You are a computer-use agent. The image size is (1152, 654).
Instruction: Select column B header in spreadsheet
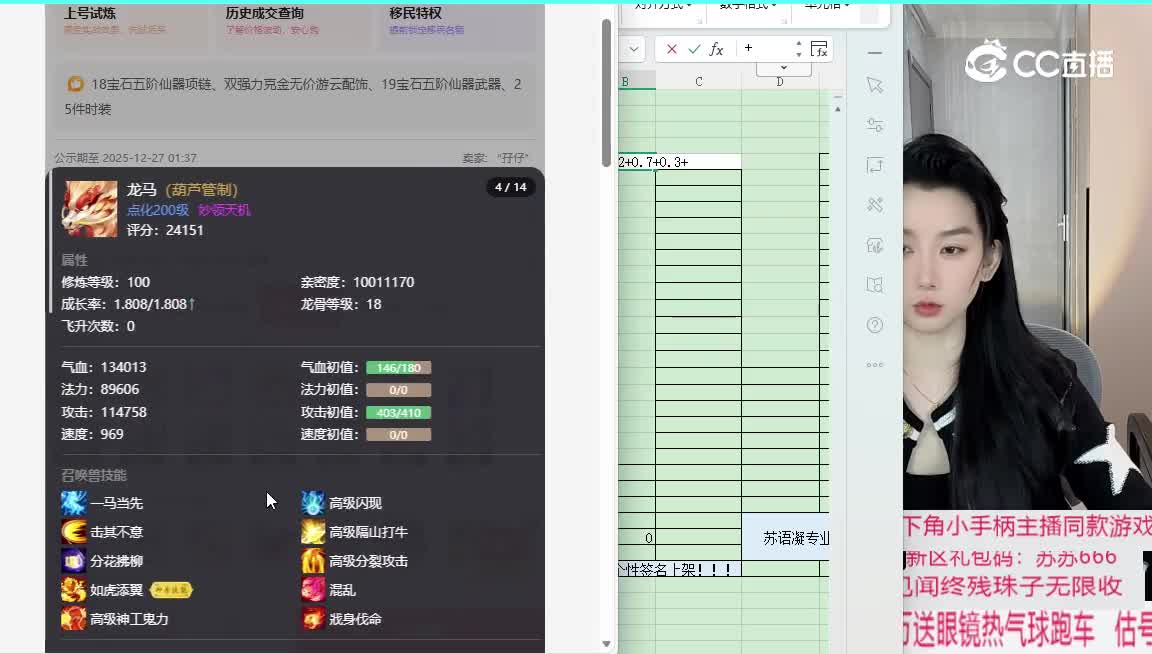(636, 82)
